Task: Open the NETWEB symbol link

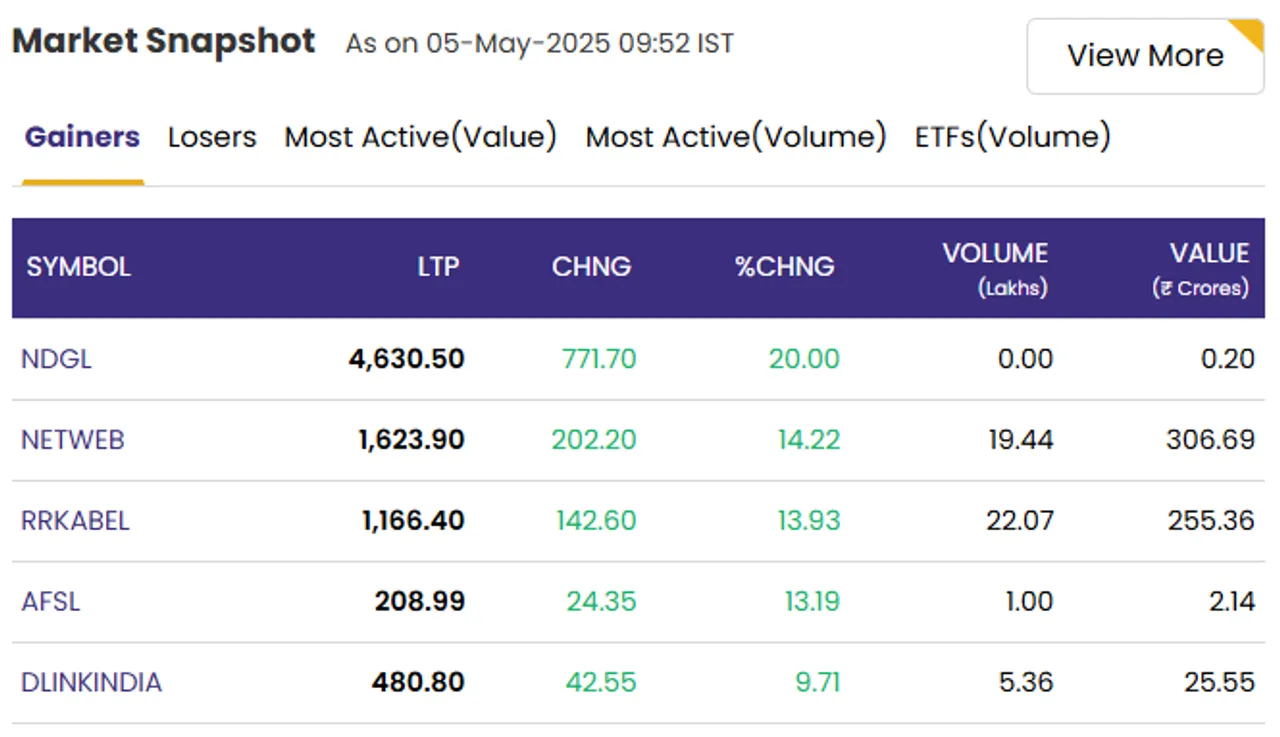Action: click(72, 440)
